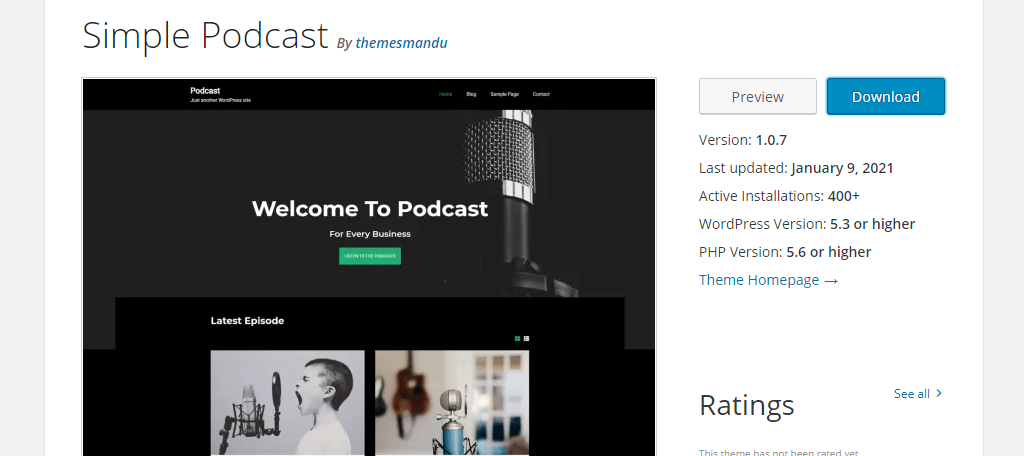This screenshot has height=456, width=1024.
Task: Click the shouting boy episode thumbnail
Action: pos(287,402)
